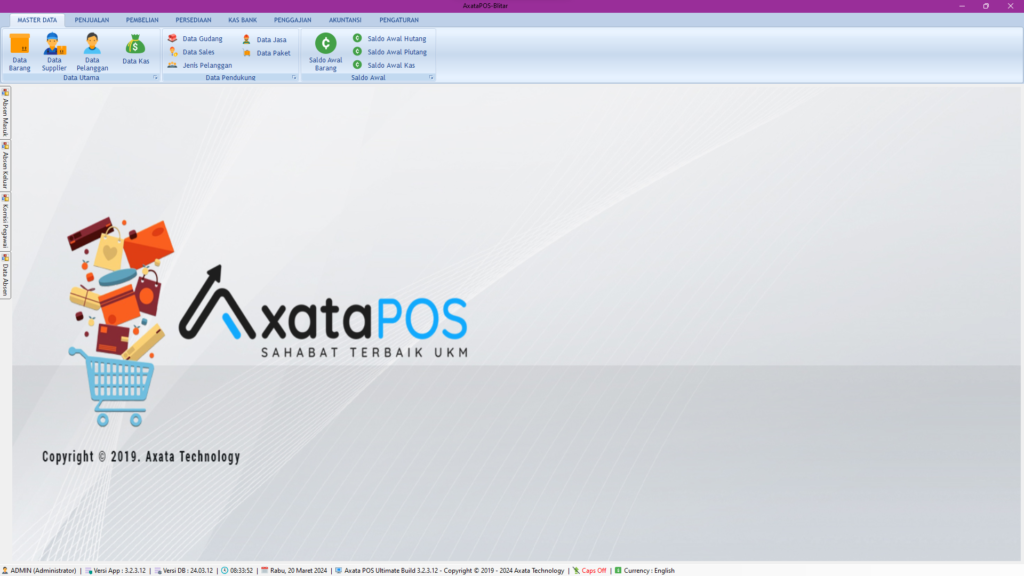Open the Absen Keluar side panel
This screenshot has width=1024, height=576.
(x=5, y=165)
